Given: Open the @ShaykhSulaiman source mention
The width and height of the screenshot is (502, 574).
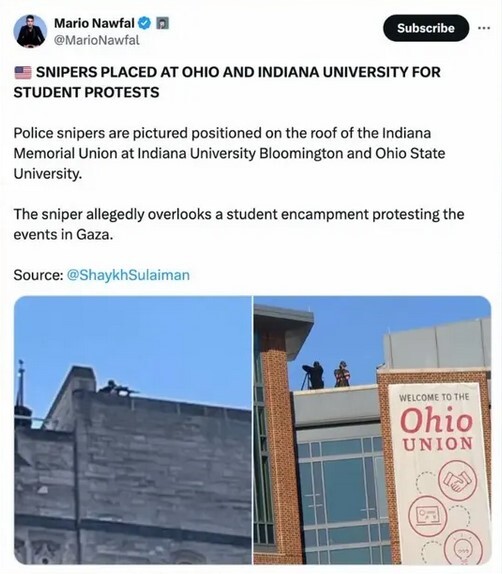Looking at the screenshot, I should (128, 275).
